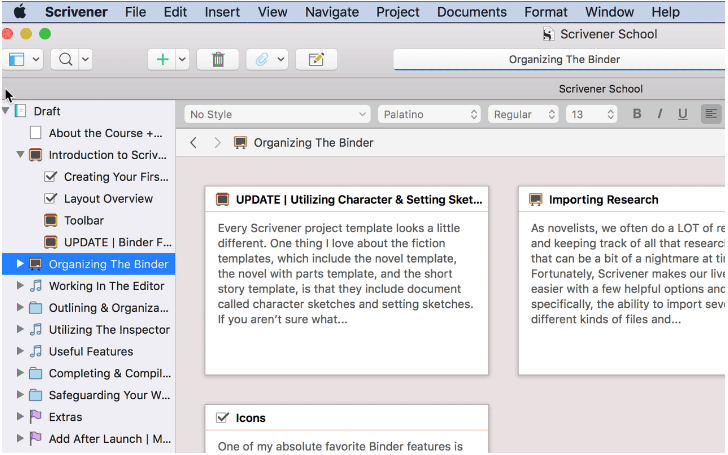The image size is (728, 455).
Task: Click the Draft folder icon in binder
Action: click(x=20, y=111)
